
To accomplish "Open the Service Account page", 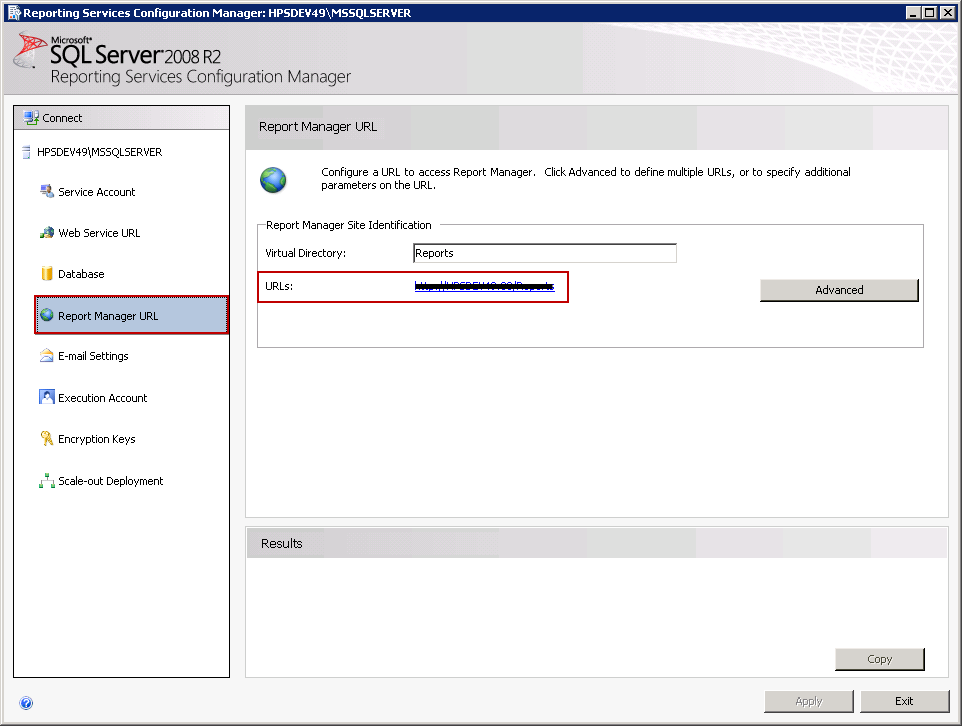I will click(x=96, y=192).
